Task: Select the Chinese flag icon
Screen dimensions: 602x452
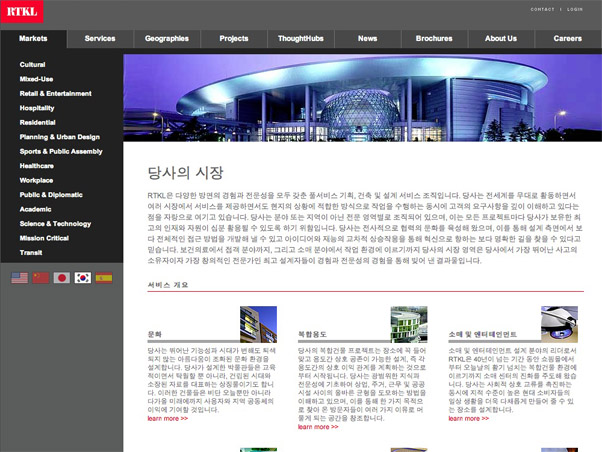Action: coord(41,278)
